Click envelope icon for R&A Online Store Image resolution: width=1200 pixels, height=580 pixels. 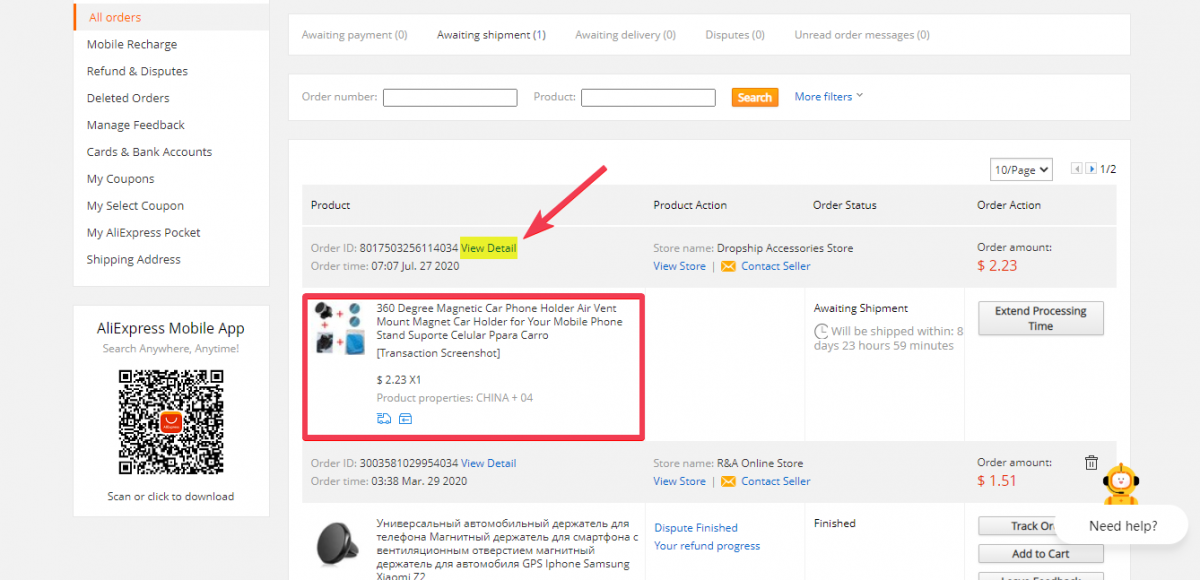(728, 481)
